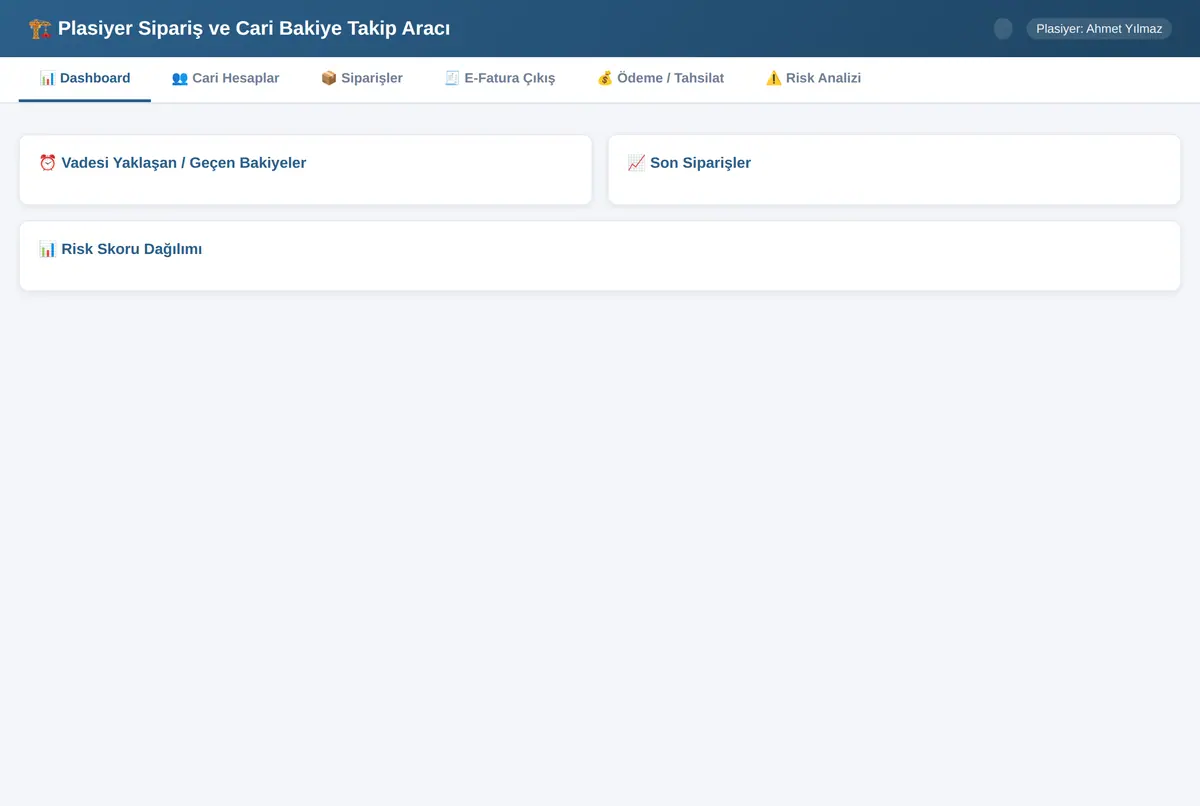The image size is (1200, 806).
Task: Click the Vadesi Yaklaşan / Geçen Bakiyeler heading
Action: tap(172, 163)
